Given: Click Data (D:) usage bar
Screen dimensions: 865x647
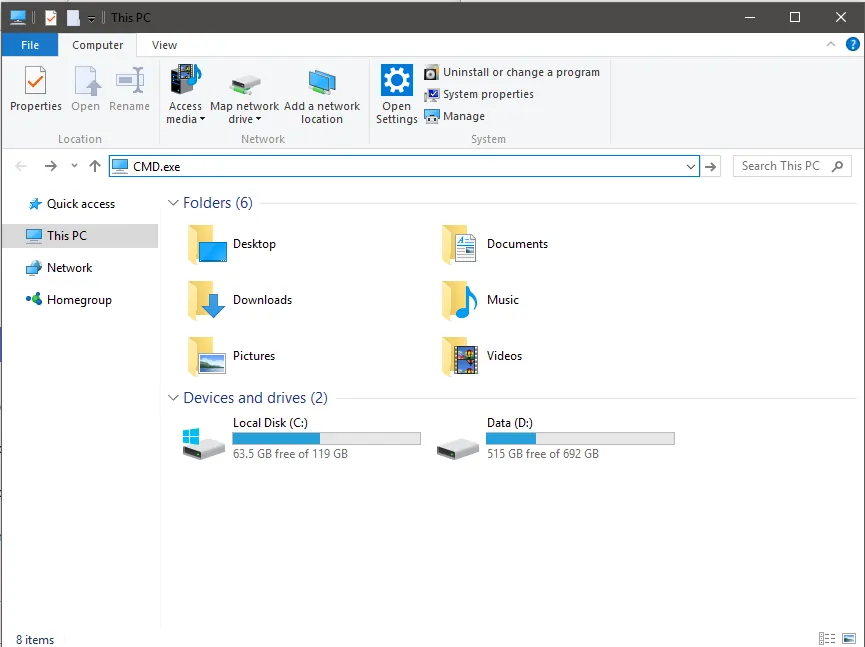Looking at the screenshot, I should 580,439.
